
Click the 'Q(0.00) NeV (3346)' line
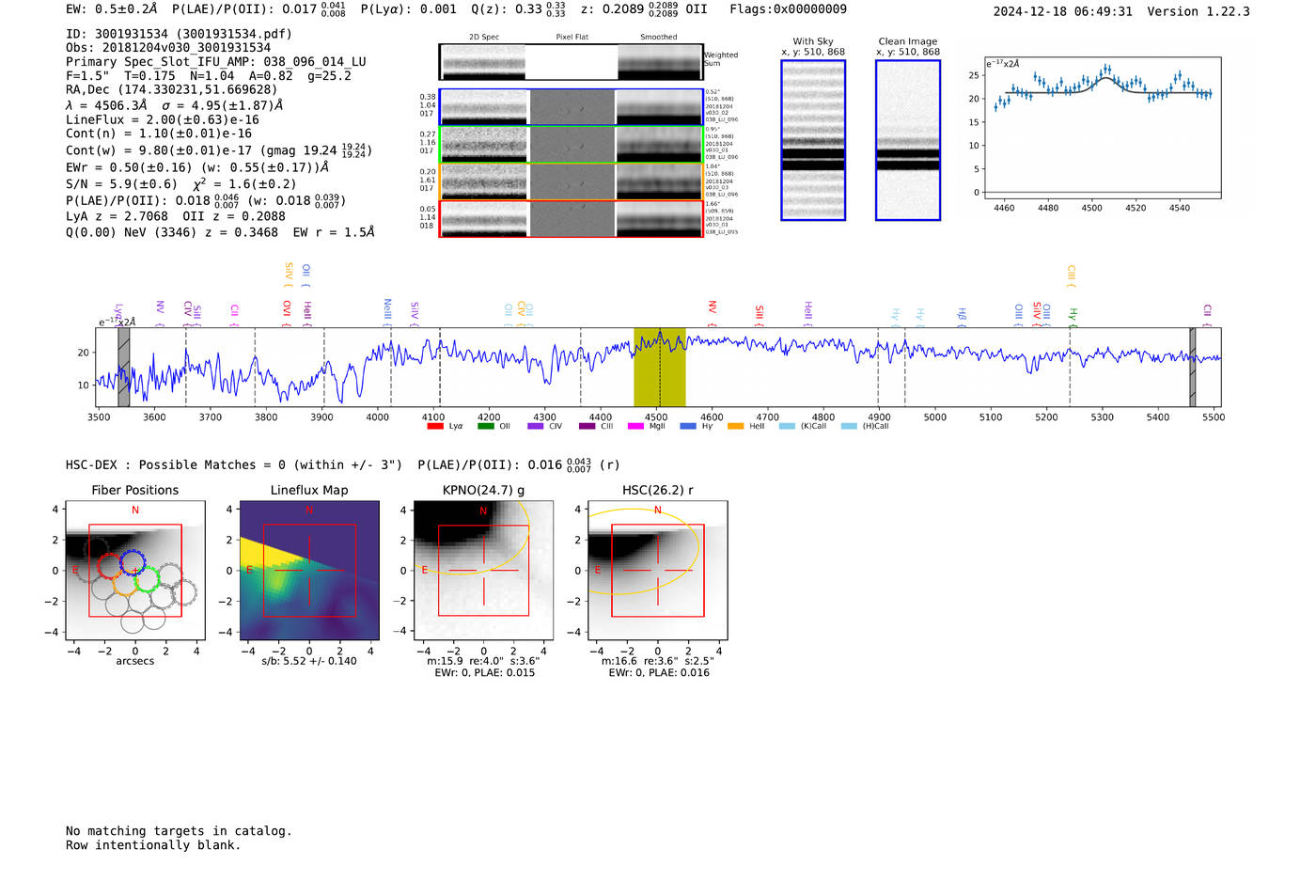pyautogui.click(x=220, y=232)
